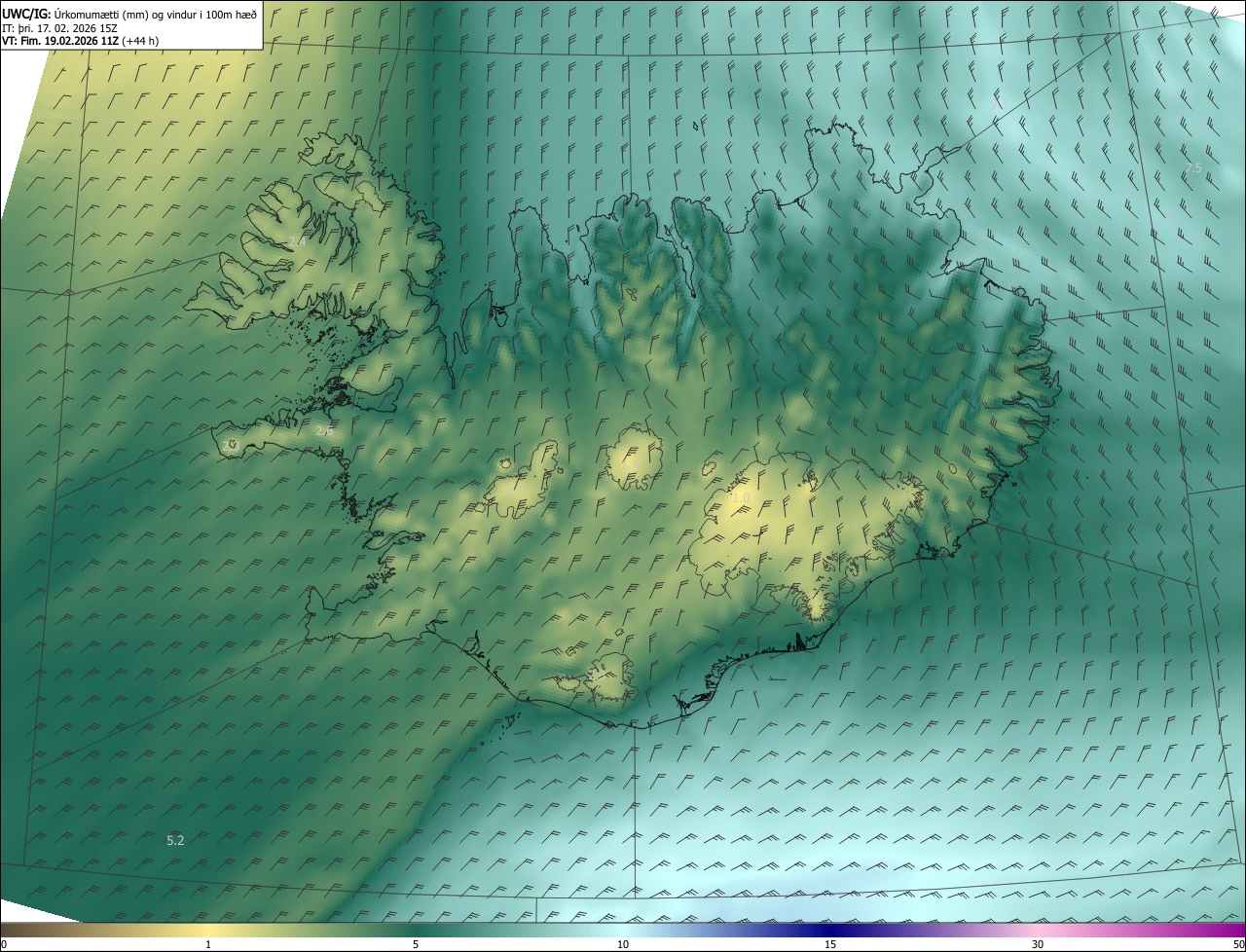Click the 'VT: Fim. 19.02.2026 11Z' line
This screenshot has width=1246, height=952.
80,41
